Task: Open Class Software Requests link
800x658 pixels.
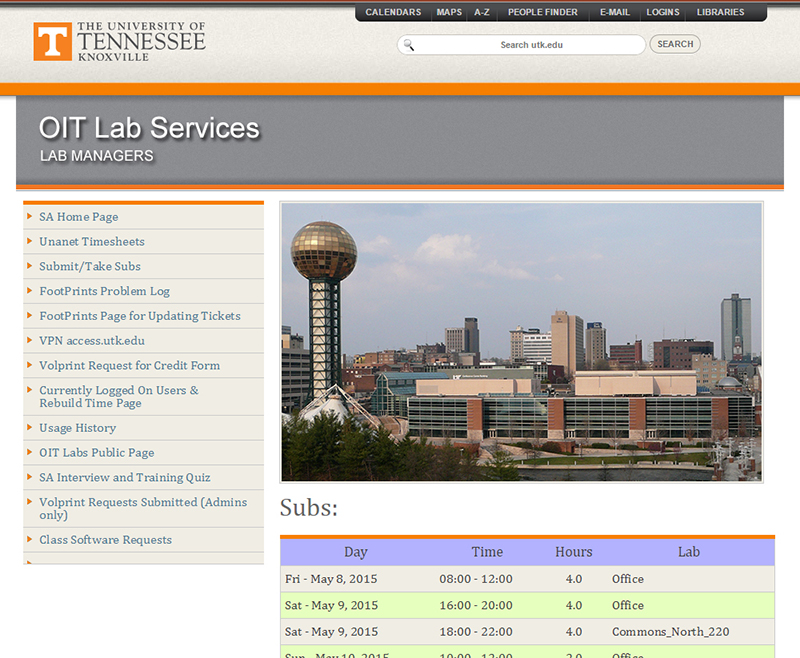Action: [x=106, y=540]
